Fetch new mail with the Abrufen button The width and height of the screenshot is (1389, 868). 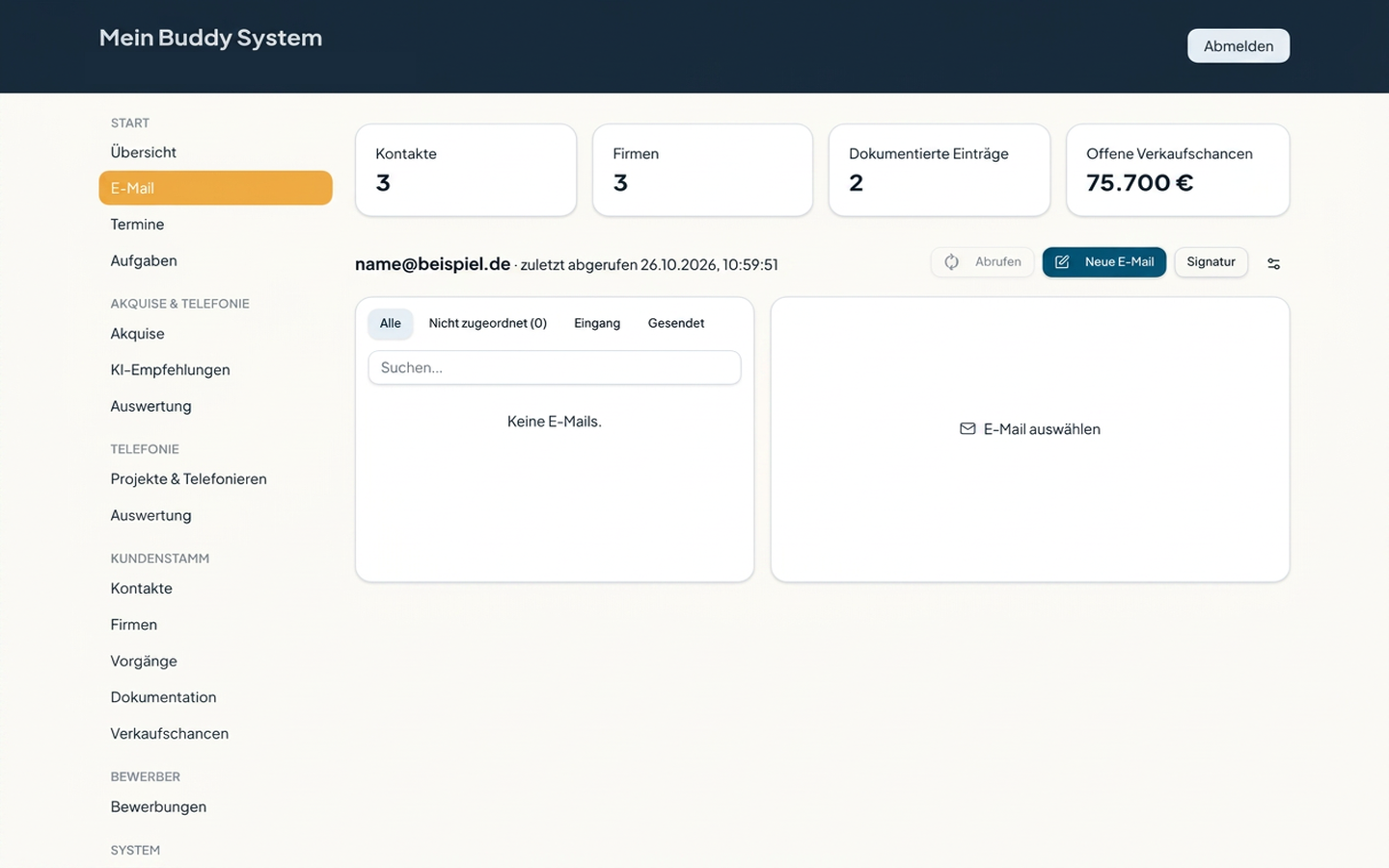point(983,262)
